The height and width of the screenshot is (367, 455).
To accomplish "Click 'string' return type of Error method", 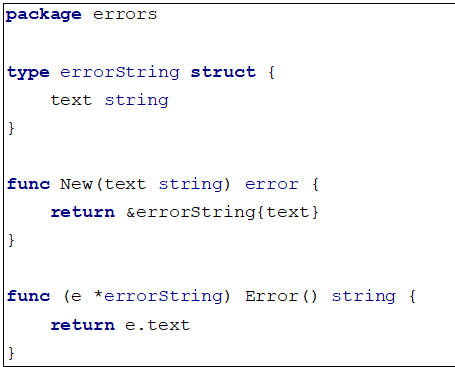I will [x=364, y=296].
